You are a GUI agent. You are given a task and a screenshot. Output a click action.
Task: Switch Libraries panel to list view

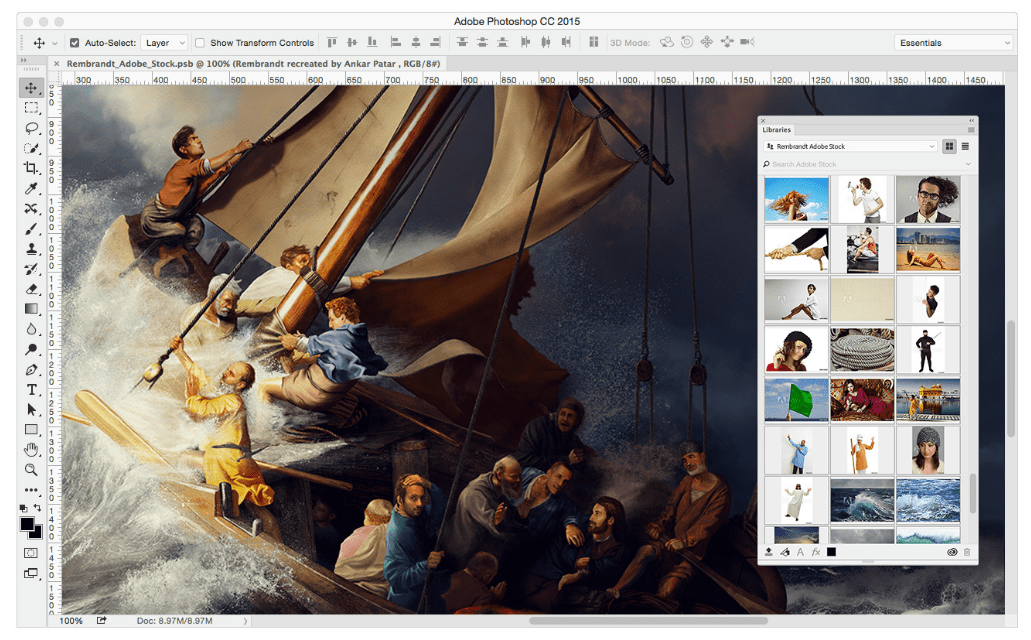coord(965,147)
